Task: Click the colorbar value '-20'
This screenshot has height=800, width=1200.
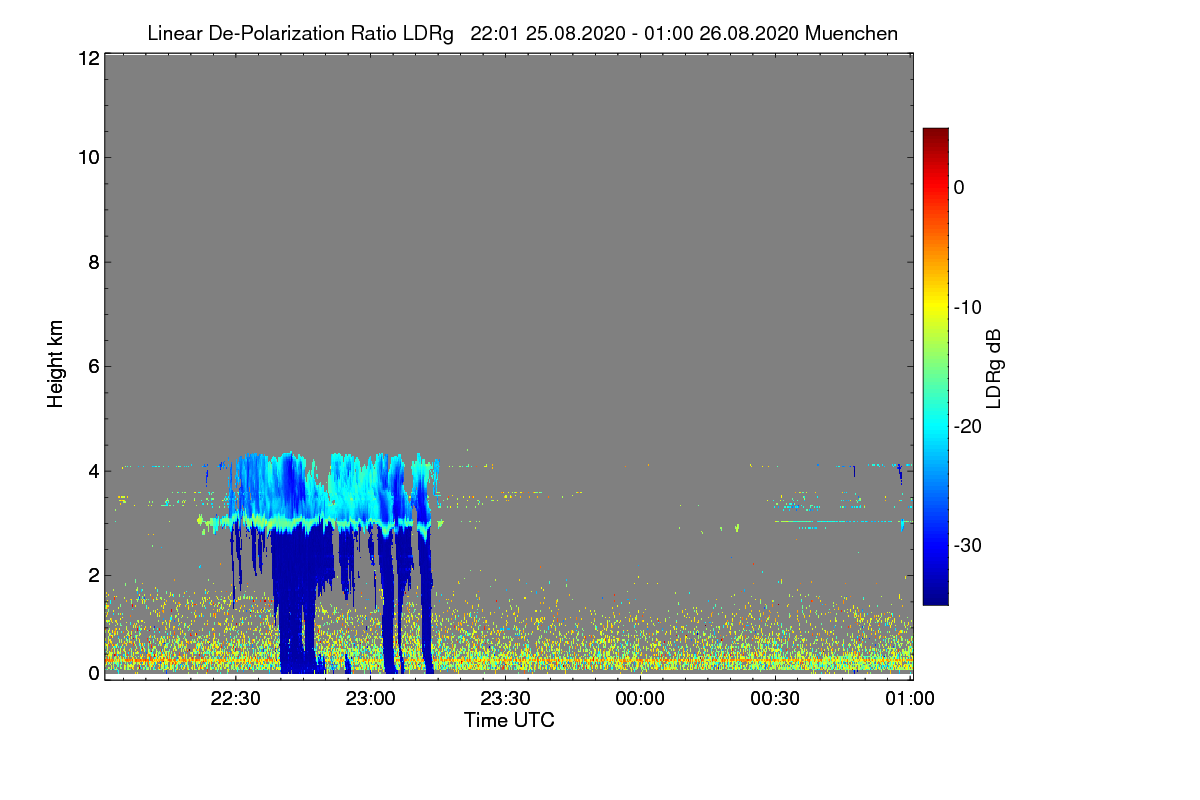Action: [968, 427]
